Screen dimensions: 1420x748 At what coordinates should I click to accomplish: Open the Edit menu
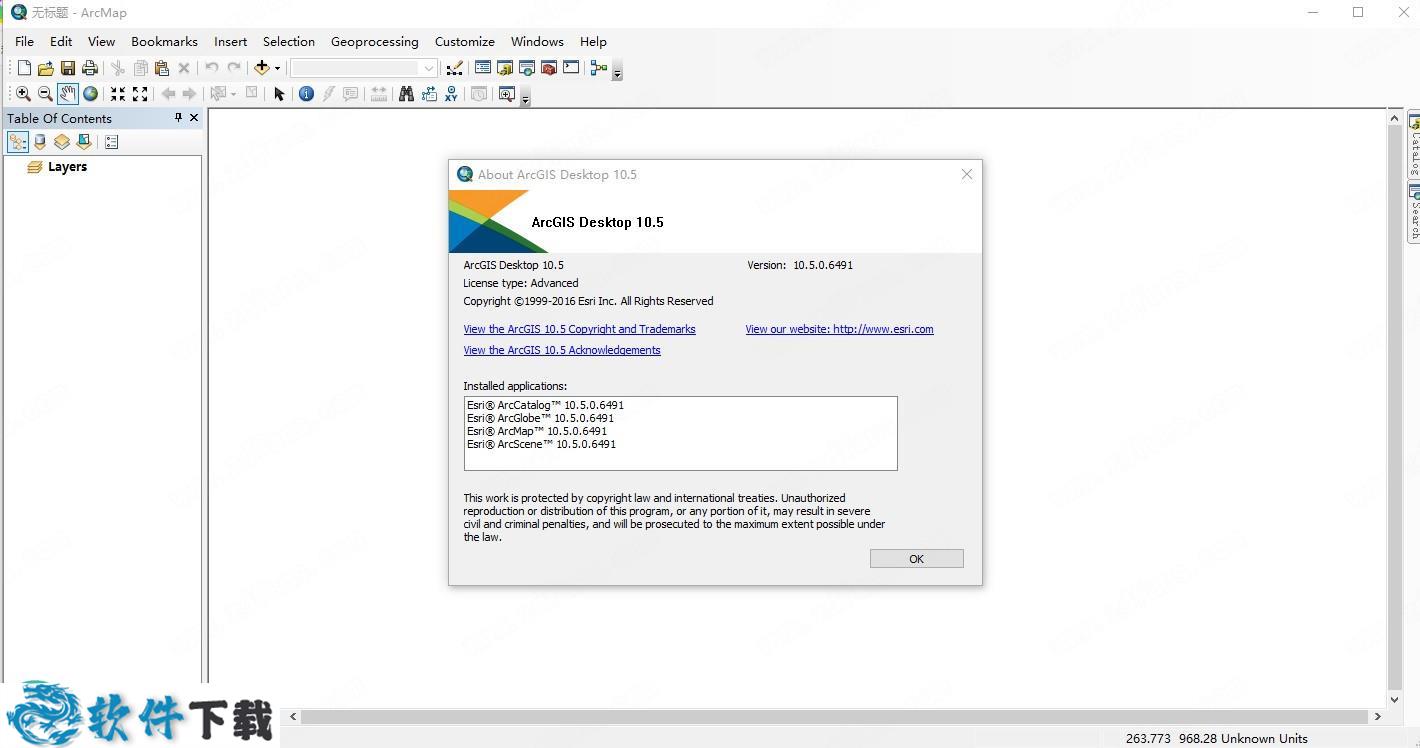61,41
